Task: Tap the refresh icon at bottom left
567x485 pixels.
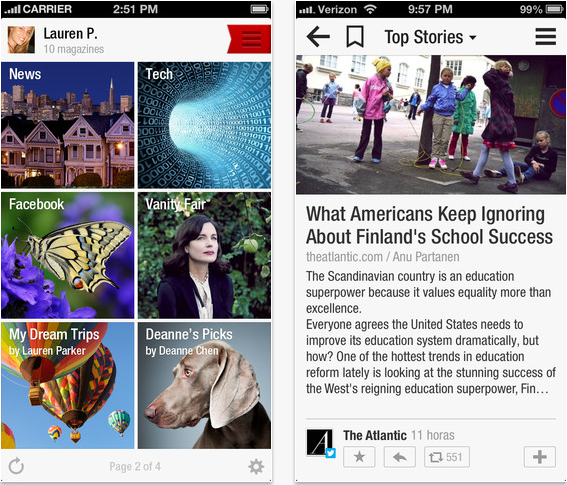Action: point(16,466)
